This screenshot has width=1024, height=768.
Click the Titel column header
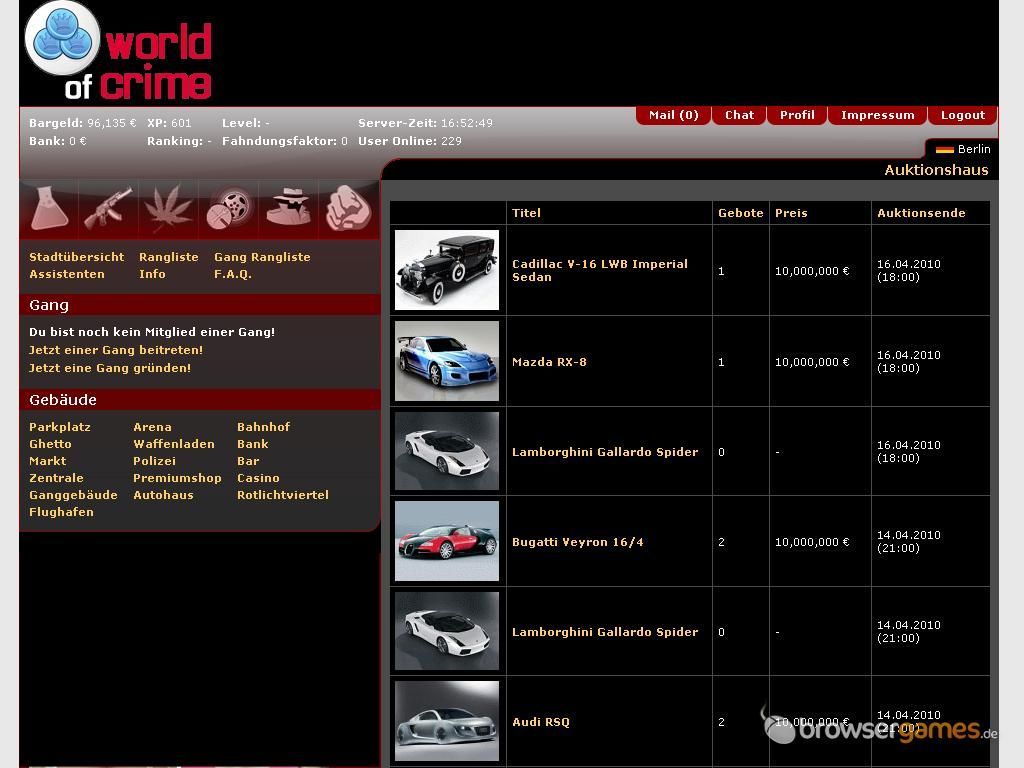coord(526,213)
